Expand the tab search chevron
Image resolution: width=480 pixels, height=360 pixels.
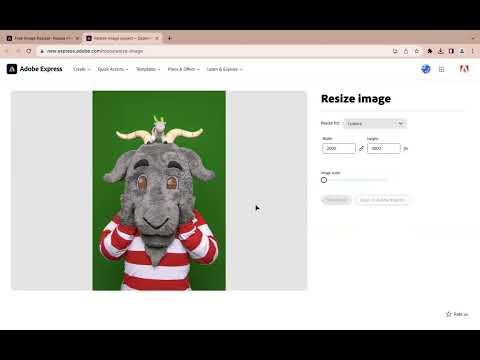tap(473, 38)
